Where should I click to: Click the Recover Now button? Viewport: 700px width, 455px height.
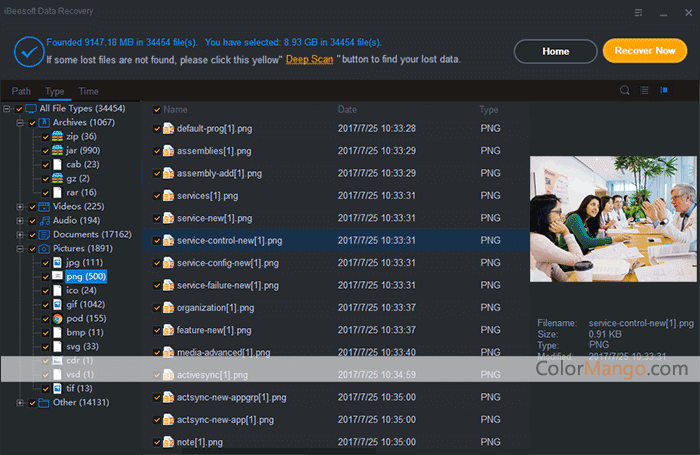pyautogui.click(x=645, y=51)
